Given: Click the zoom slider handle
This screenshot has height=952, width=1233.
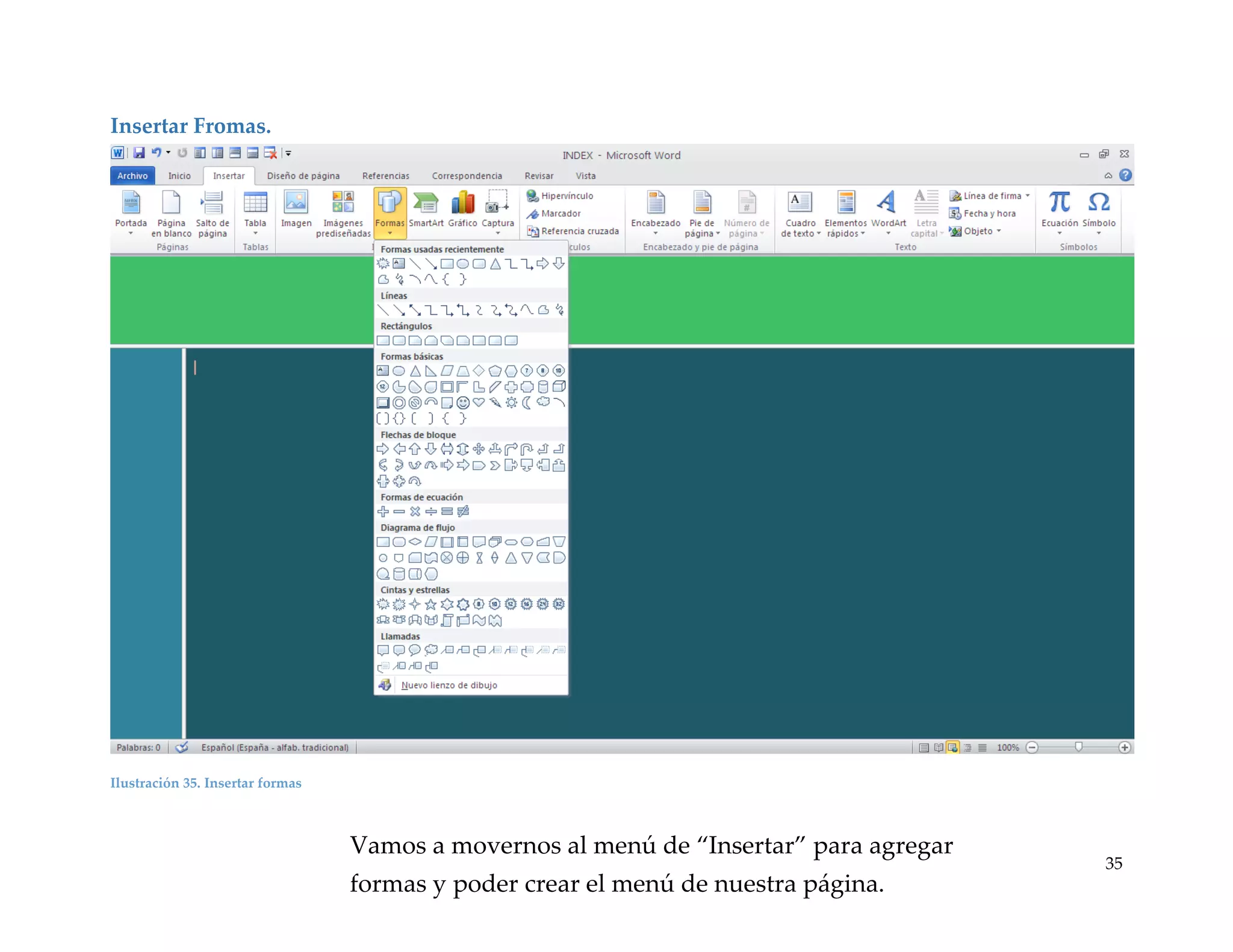Looking at the screenshot, I should point(1079,747).
